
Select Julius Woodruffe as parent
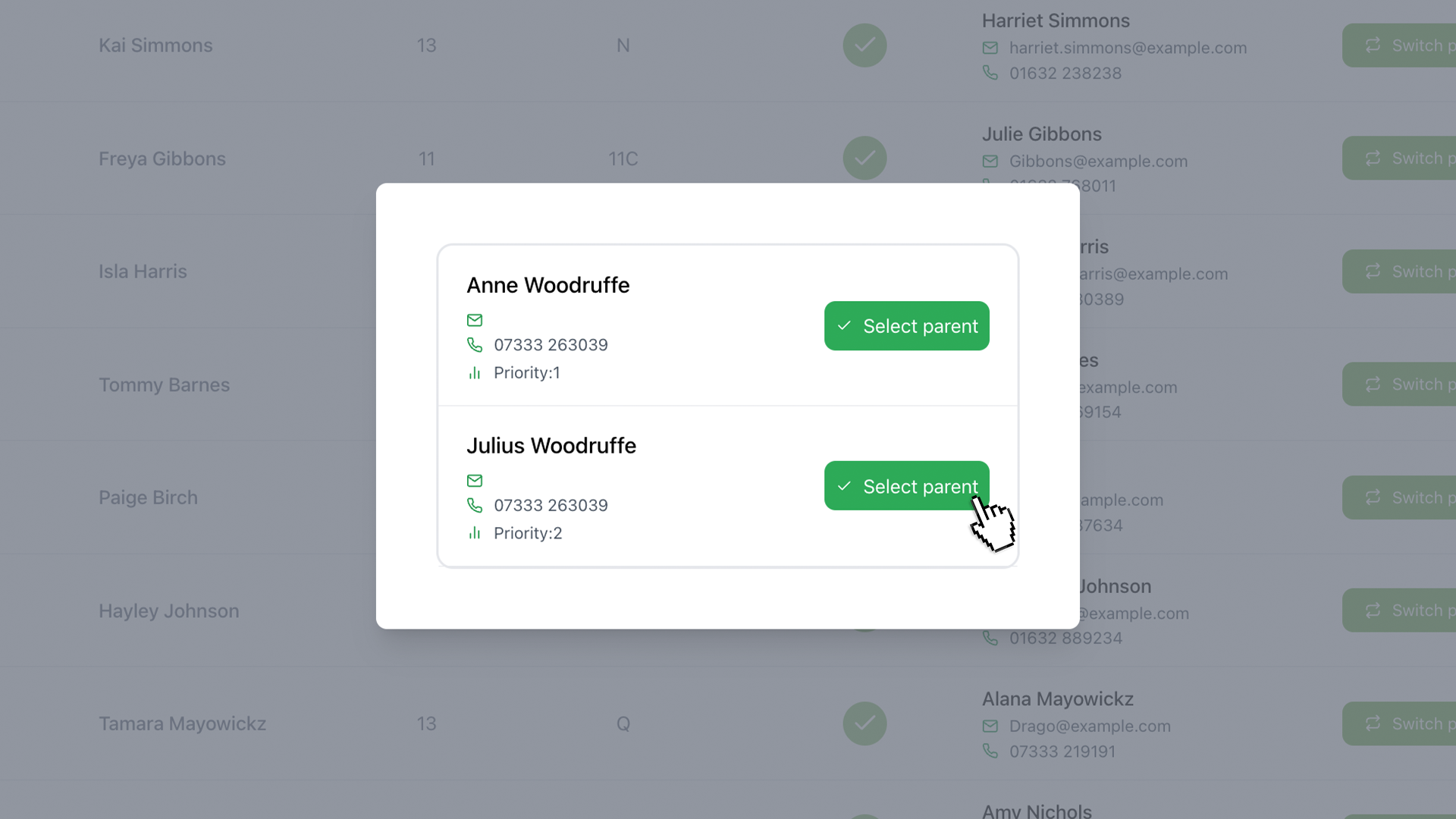click(906, 486)
